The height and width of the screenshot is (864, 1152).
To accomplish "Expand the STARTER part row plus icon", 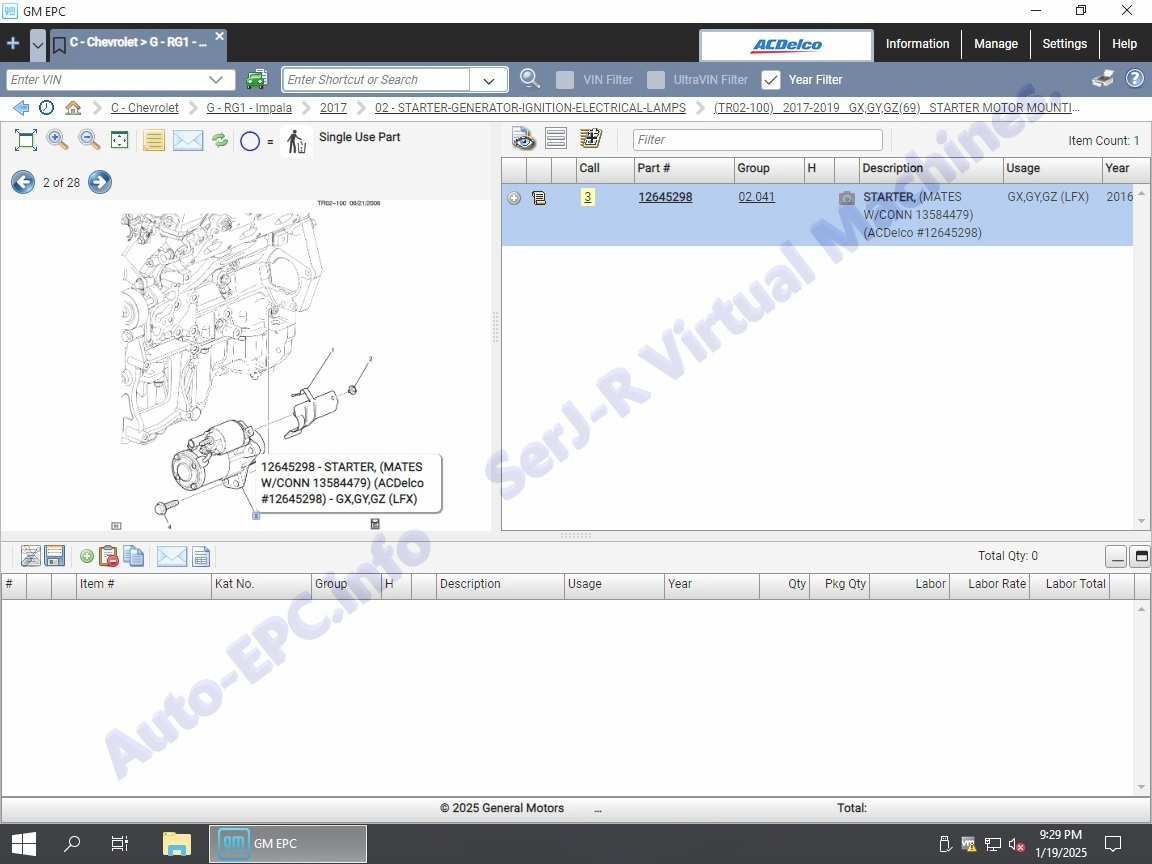I will [514, 198].
